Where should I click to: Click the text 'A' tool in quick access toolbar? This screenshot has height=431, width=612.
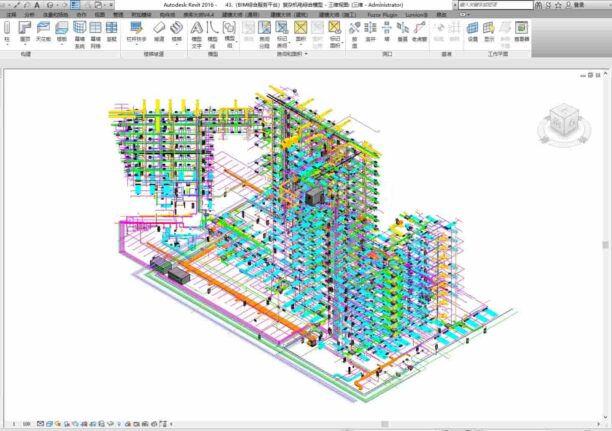click(37, 5)
